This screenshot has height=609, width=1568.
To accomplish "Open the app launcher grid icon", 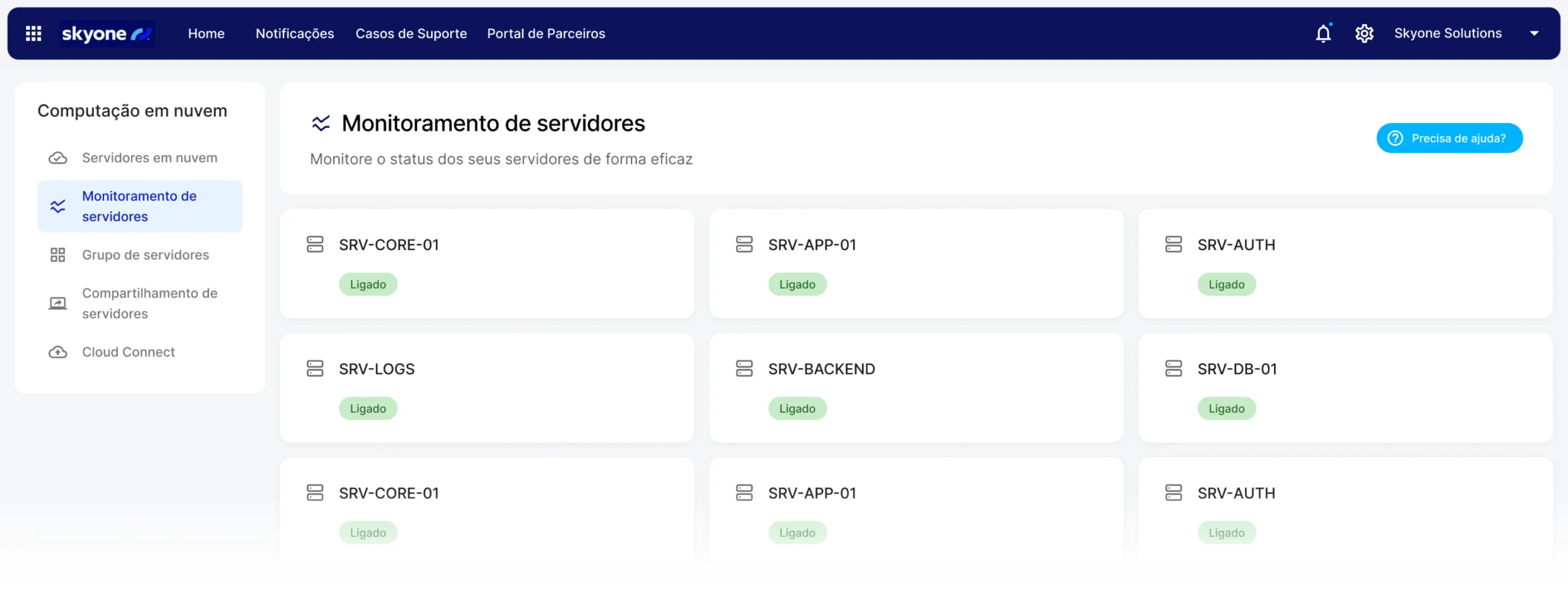I will (34, 33).
